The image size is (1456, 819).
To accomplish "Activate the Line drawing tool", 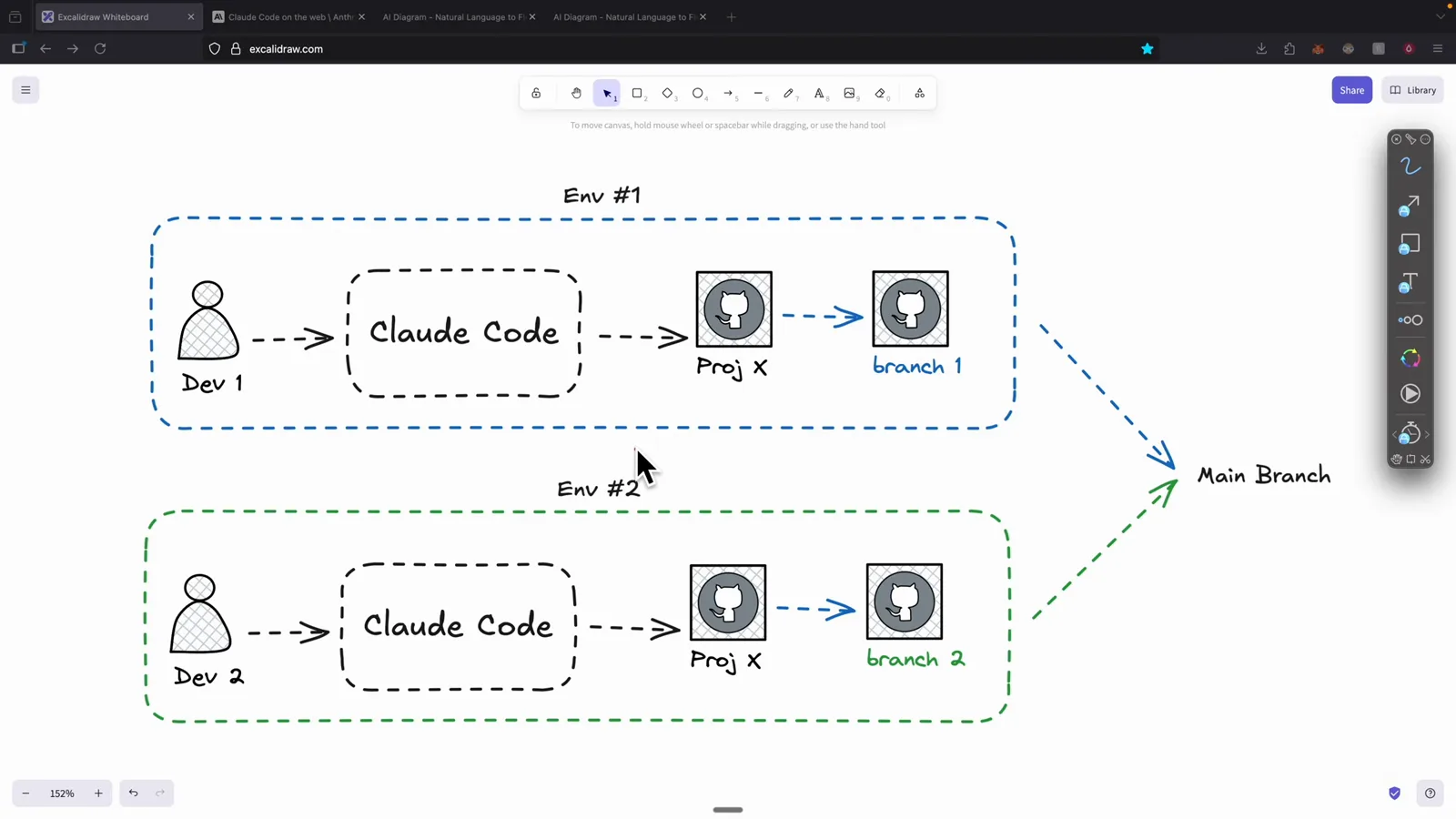I will [x=759, y=94].
